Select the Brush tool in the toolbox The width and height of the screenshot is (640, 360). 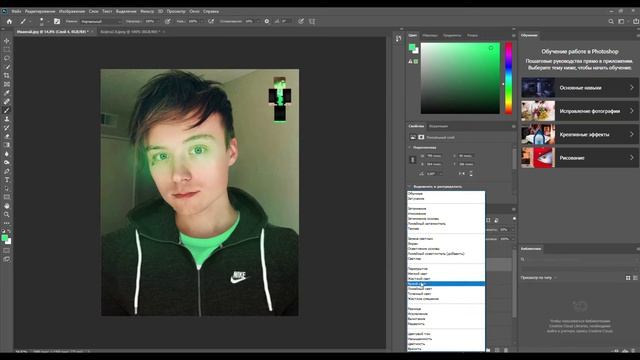[x=7, y=110]
